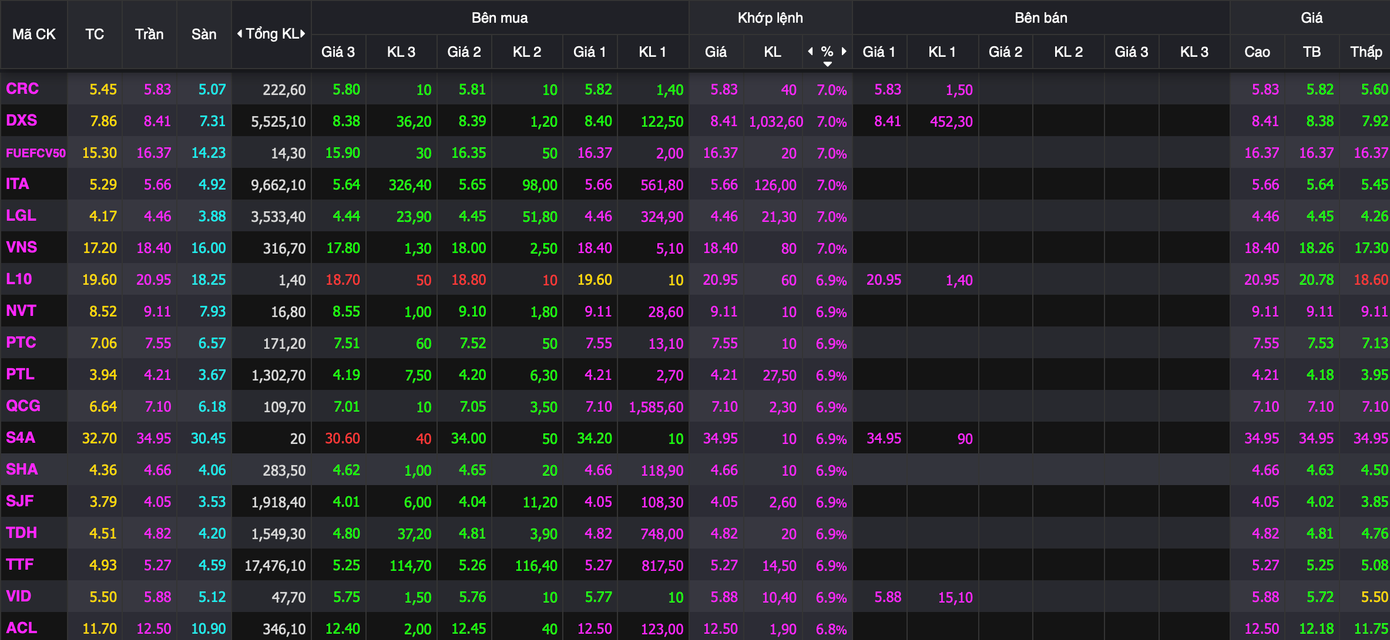This screenshot has width=1390, height=640.
Task: Click left arrow next to % column header
Action: [809, 51]
